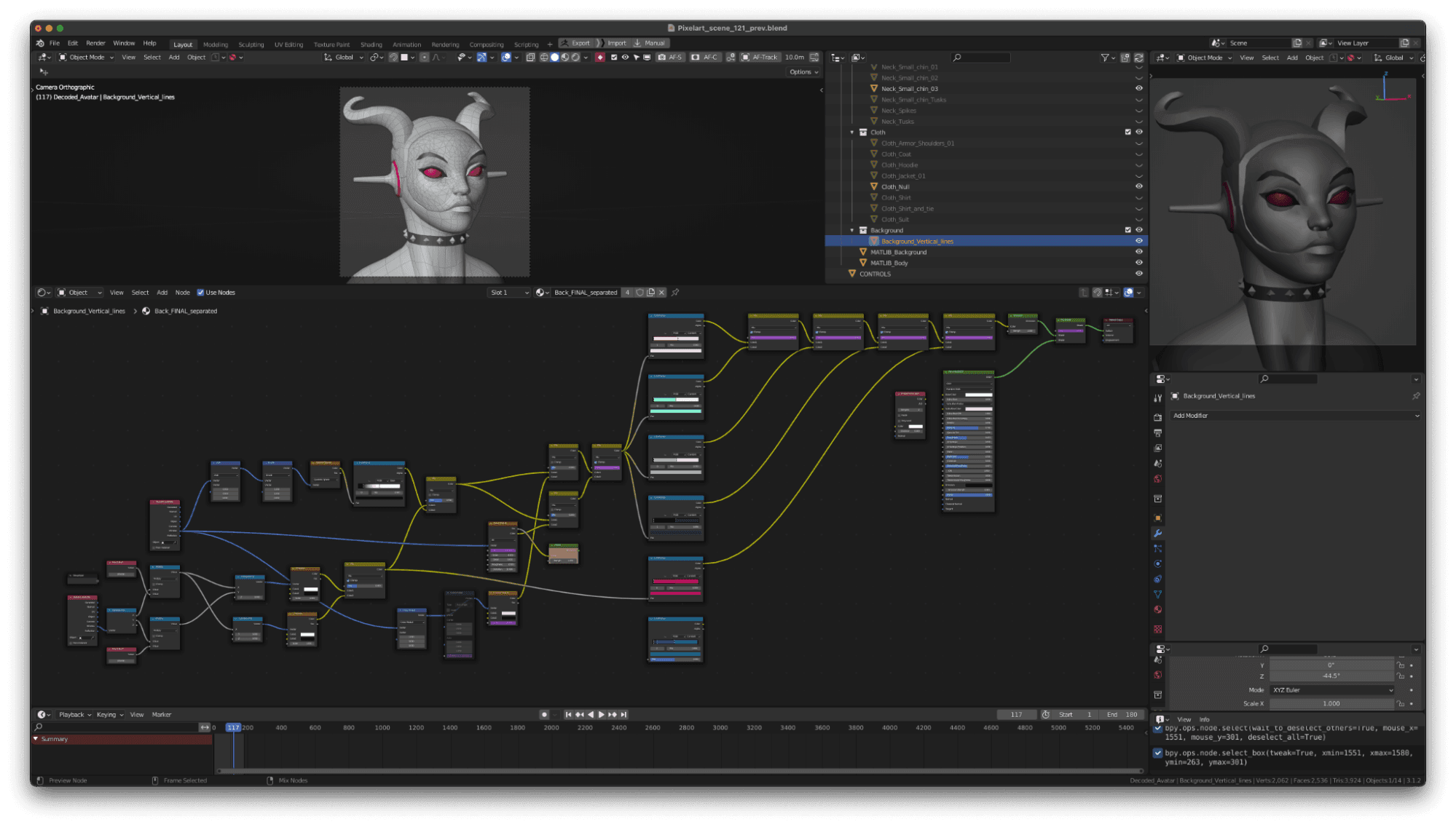Screen dimensions: 1456x827
Task: Open the Texture checker properties tab
Action: click(1157, 629)
